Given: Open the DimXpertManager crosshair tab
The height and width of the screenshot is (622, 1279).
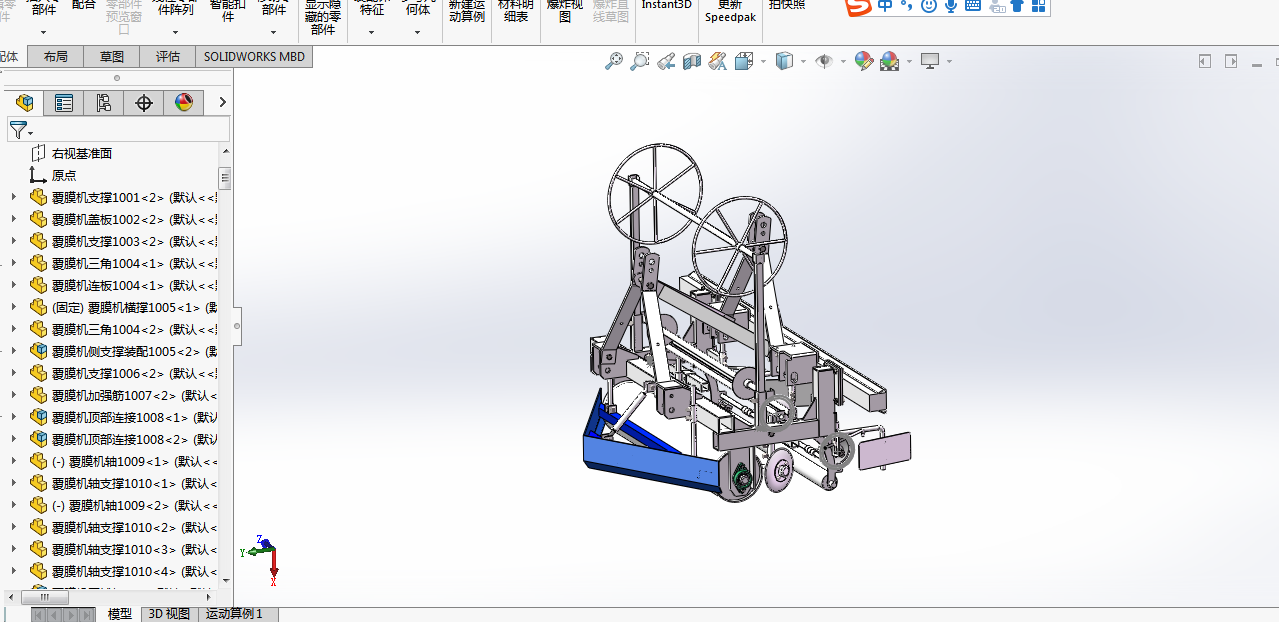Looking at the screenshot, I should pyautogui.click(x=144, y=103).
